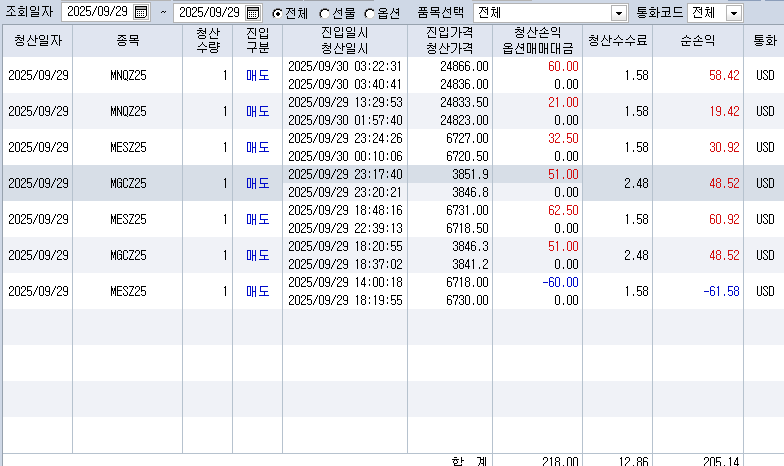
Task: Sort by the 청산일자 column header
Action: (38, 40)
